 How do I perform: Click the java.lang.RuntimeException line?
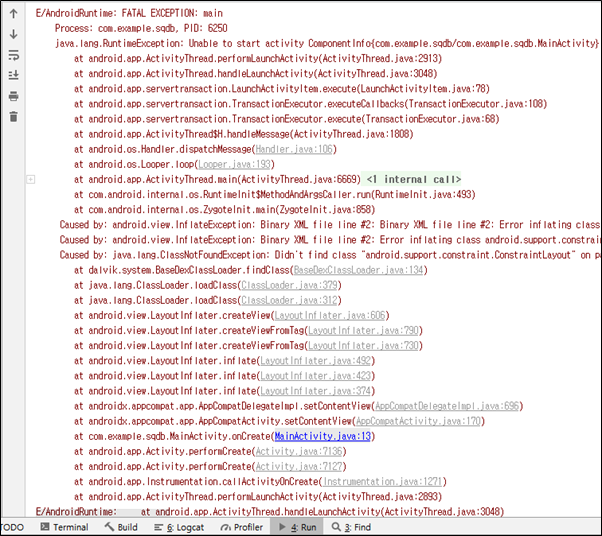(327, 43)
